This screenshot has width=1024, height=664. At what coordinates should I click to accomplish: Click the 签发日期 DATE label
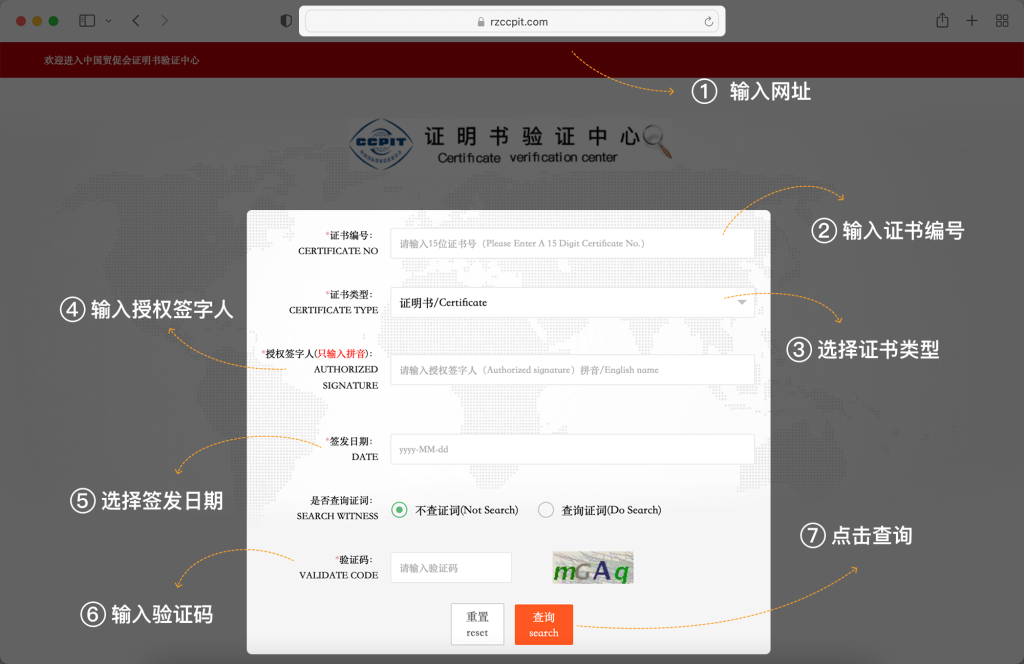click(x=352, y=449)
